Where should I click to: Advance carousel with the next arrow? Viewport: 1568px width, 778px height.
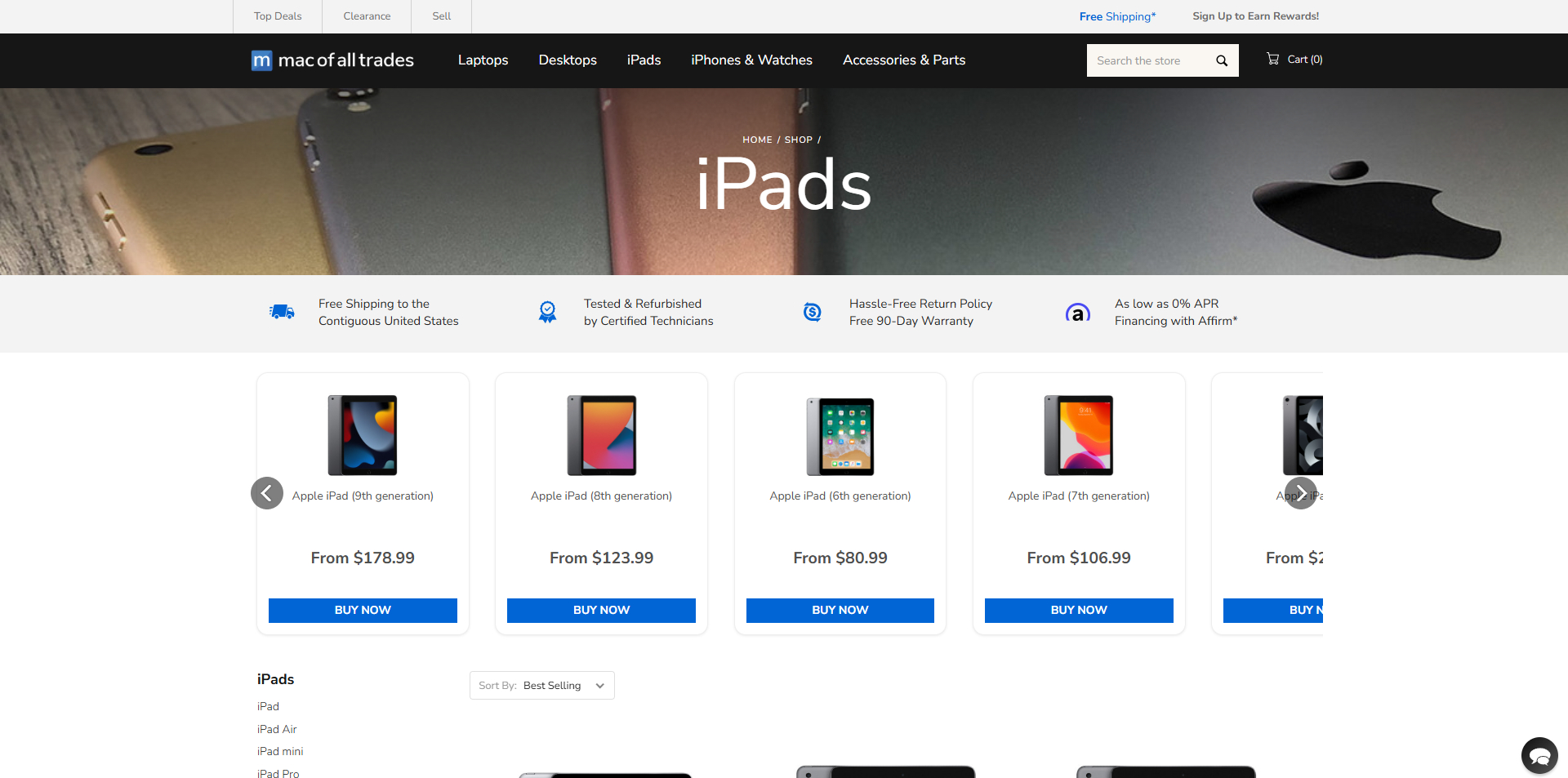(x=1300, y=493)
